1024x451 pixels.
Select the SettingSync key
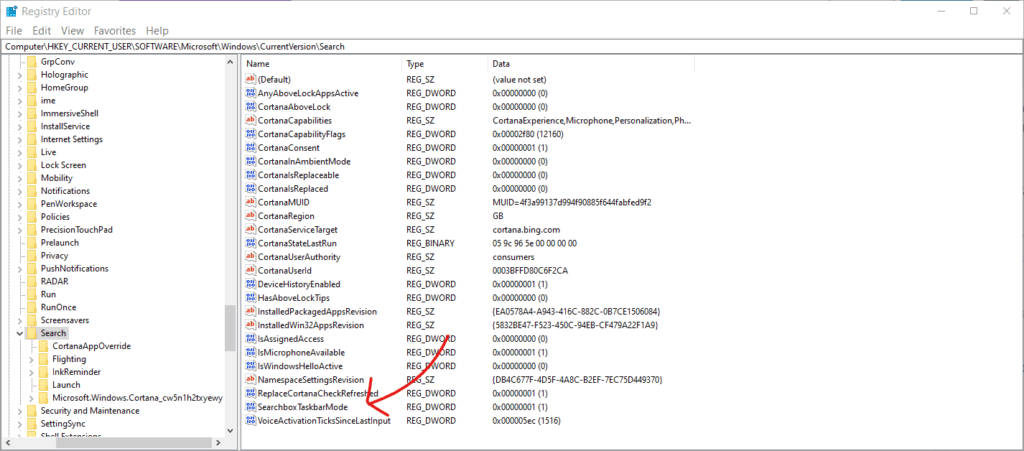63,424
